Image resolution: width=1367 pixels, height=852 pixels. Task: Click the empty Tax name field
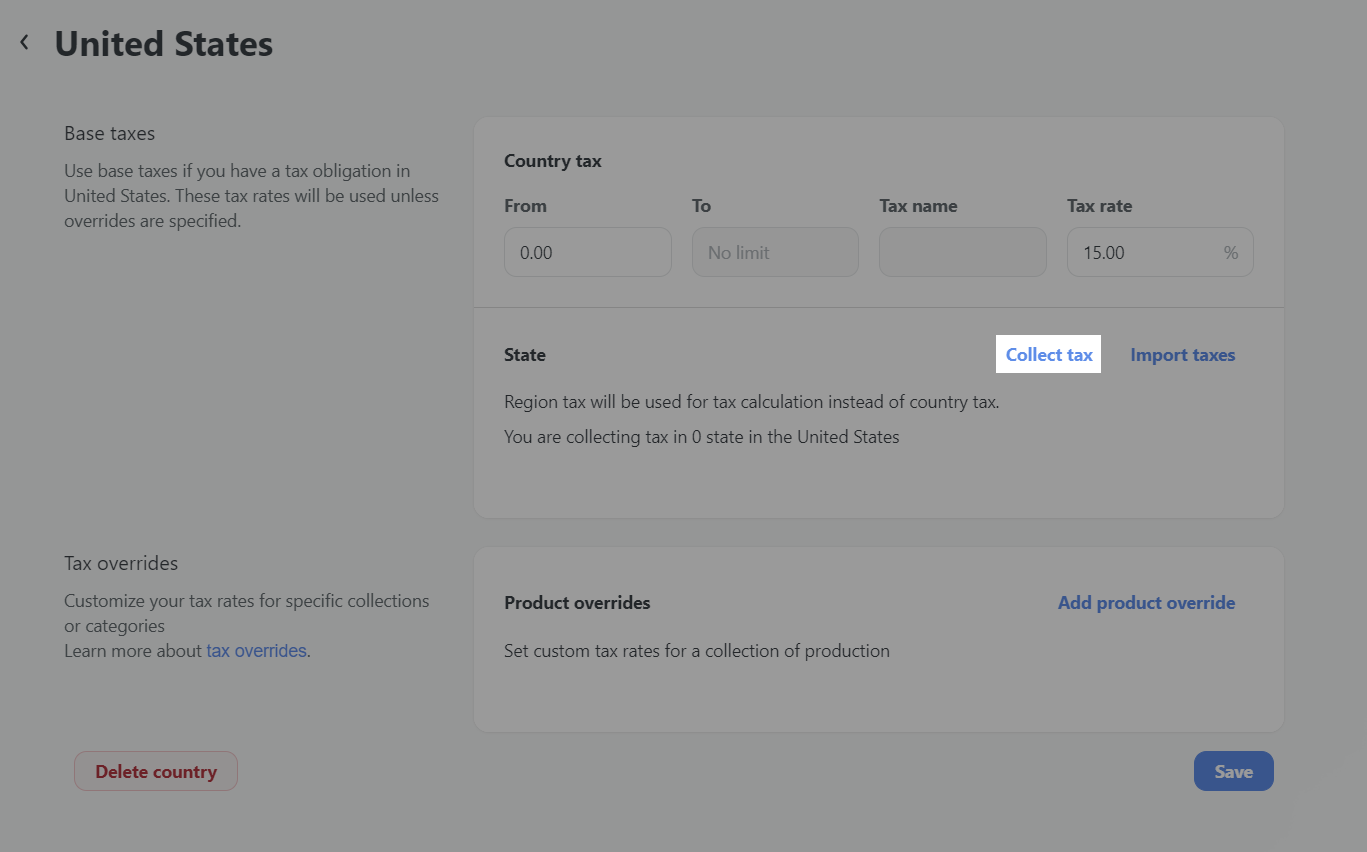coord(961,252)
